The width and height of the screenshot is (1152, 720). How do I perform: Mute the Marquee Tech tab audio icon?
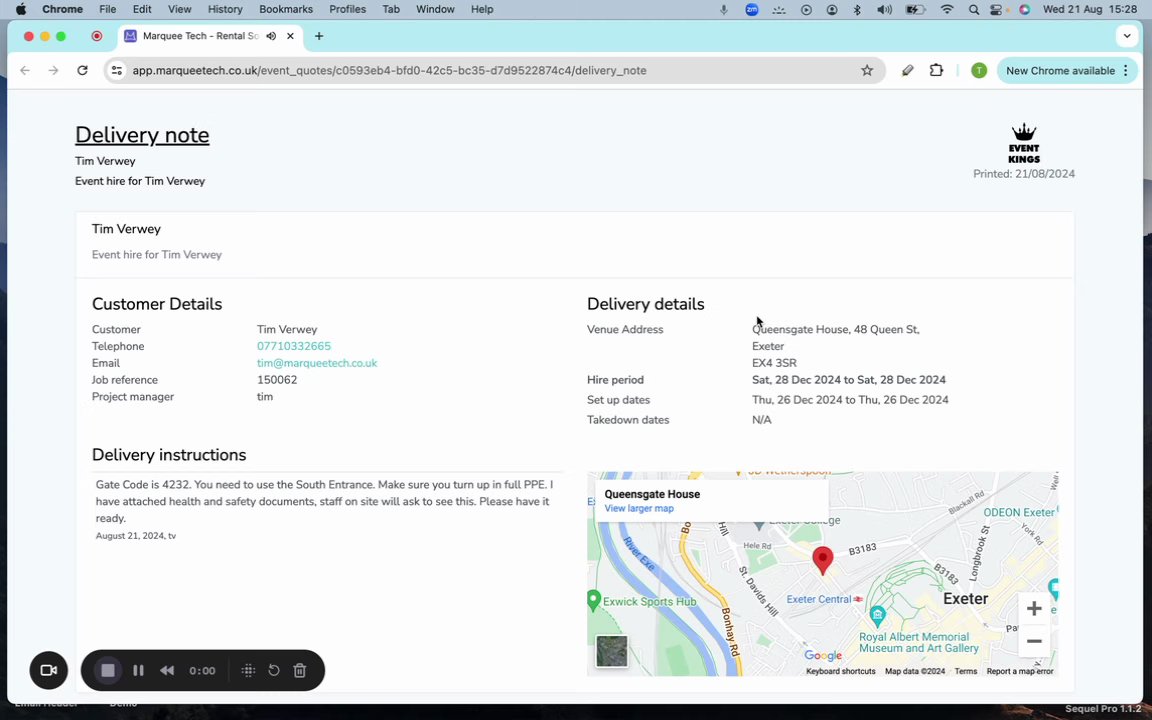[x=271, y=36]
